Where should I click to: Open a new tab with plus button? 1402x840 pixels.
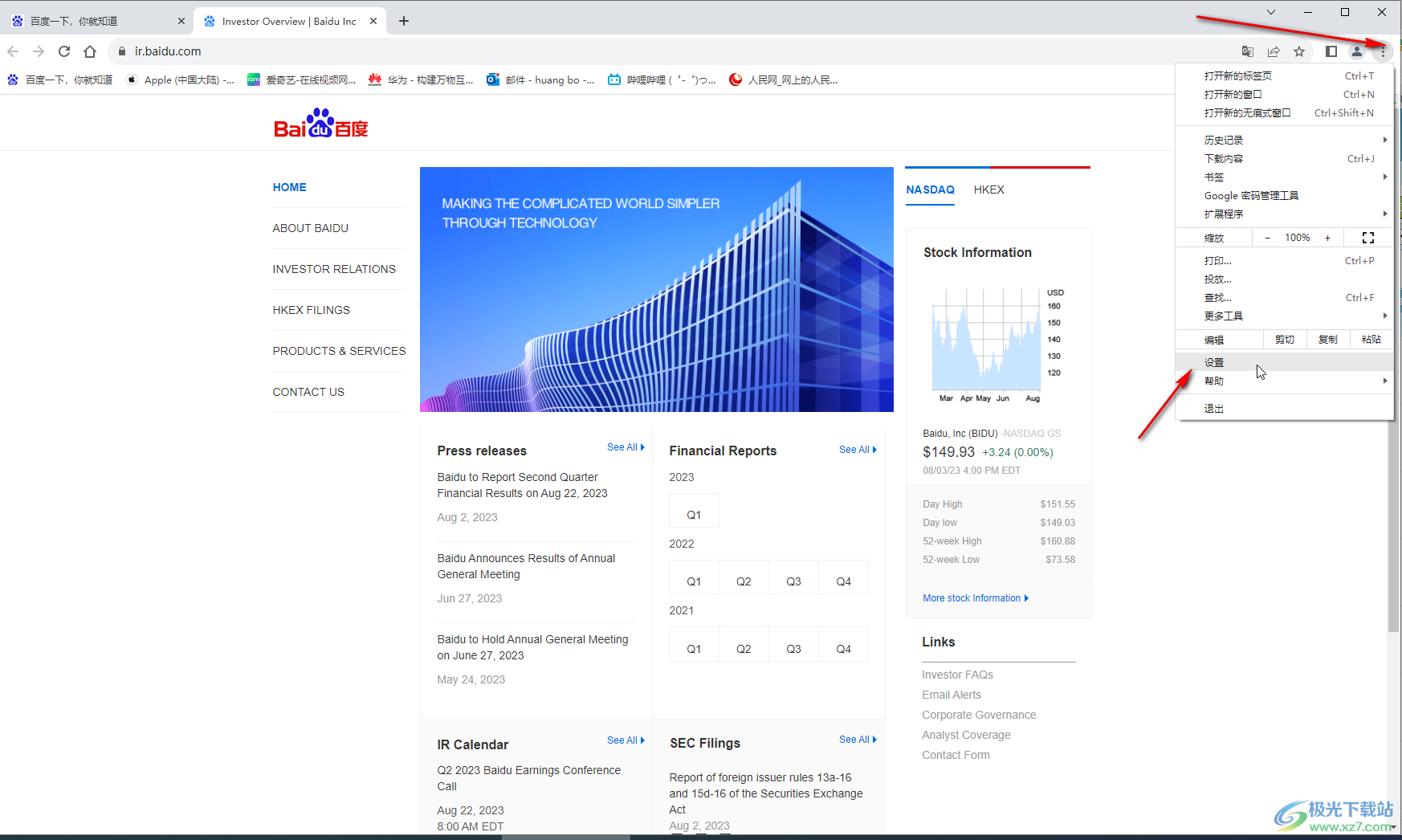coord(404,21)
